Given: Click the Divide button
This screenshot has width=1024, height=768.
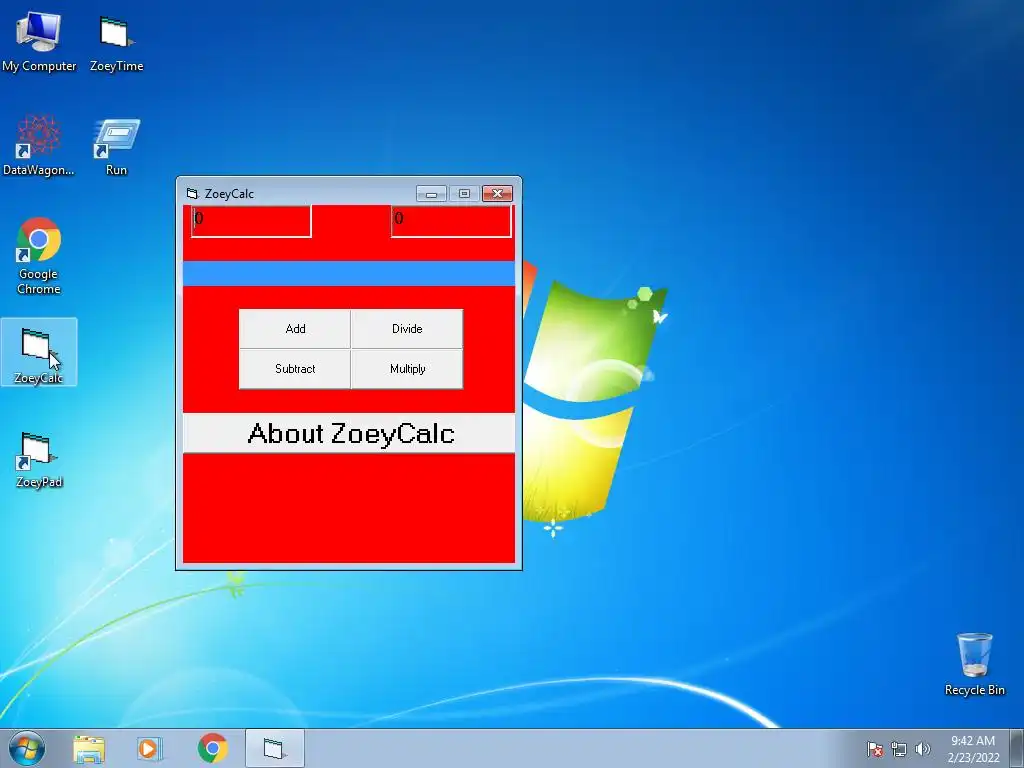Looking at the screenshot, I should pyautogui.click(x=407, y=329).
